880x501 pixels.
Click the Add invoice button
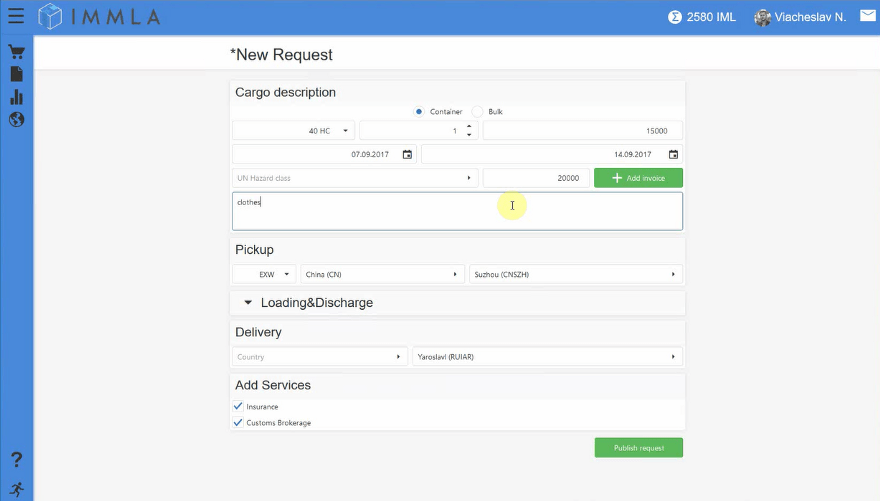639,178
